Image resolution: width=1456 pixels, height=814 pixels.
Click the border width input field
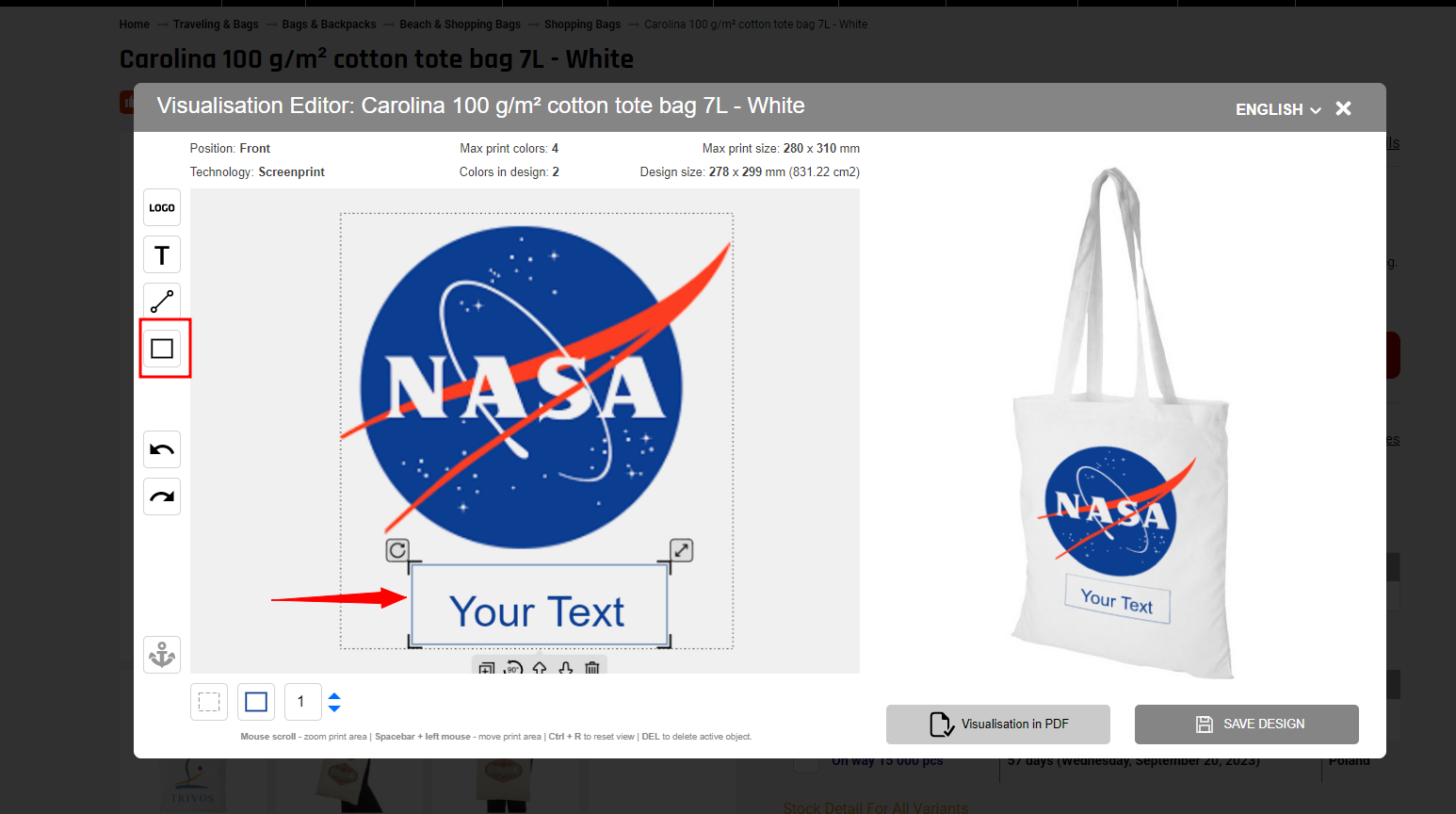303,702
